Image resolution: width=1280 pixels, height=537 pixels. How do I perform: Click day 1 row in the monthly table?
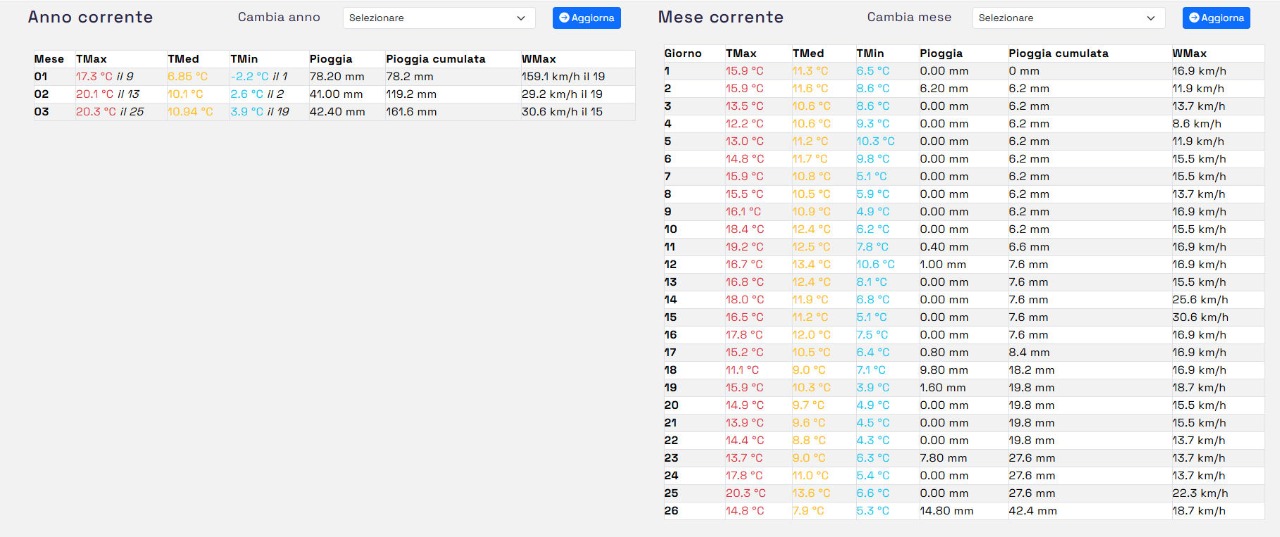point(667,71)
